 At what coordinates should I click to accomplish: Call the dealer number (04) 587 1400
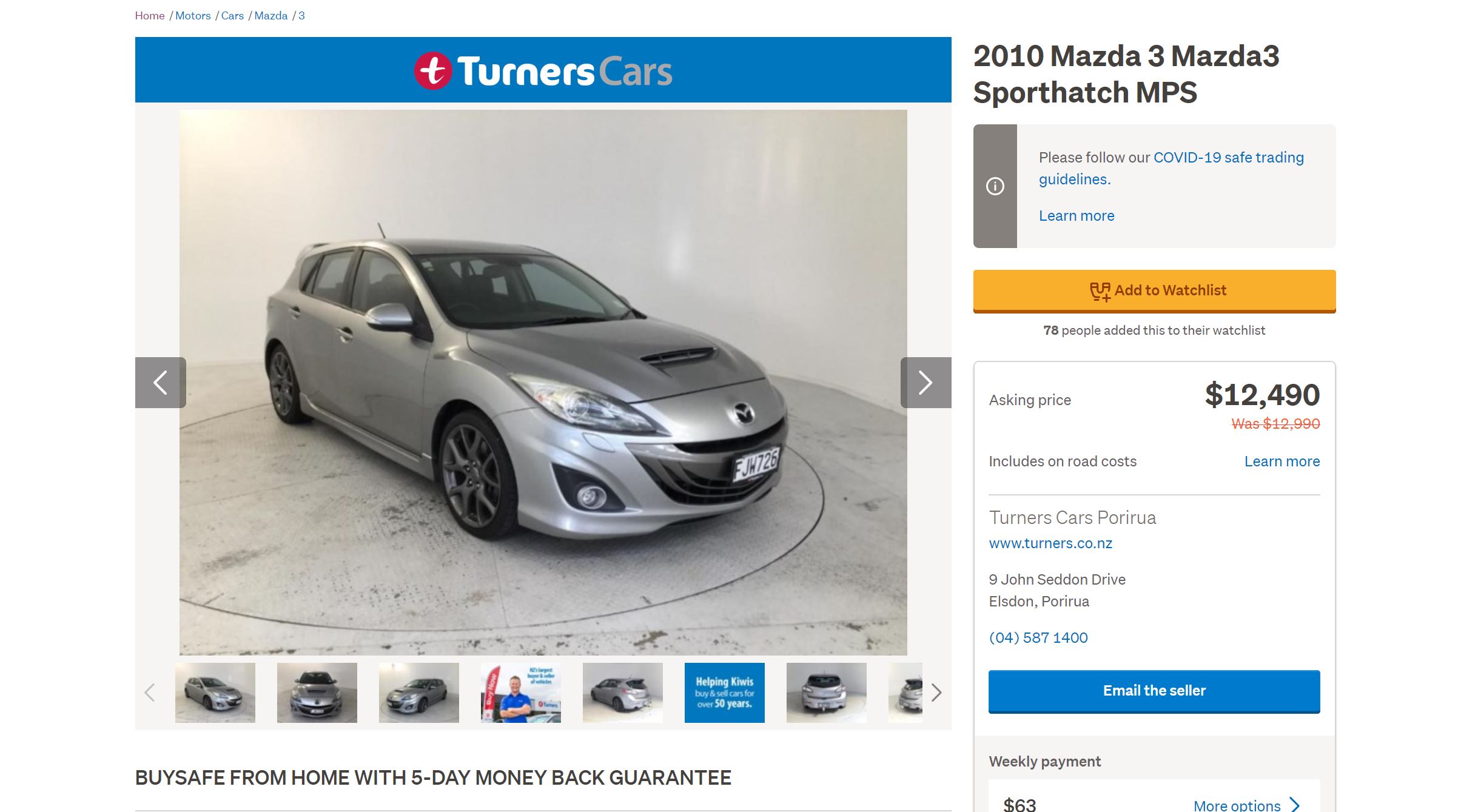[1038, 638]
